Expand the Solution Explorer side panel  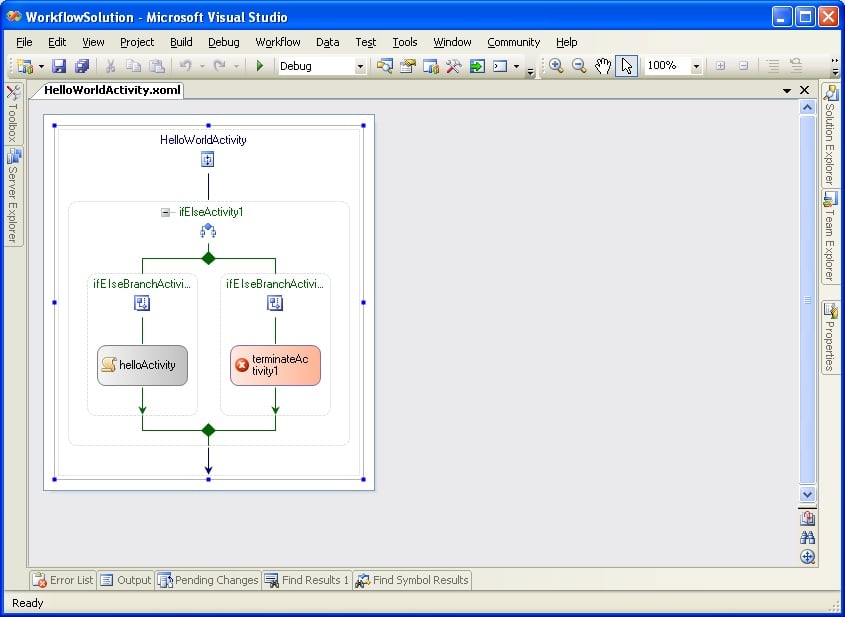[830, 135]
